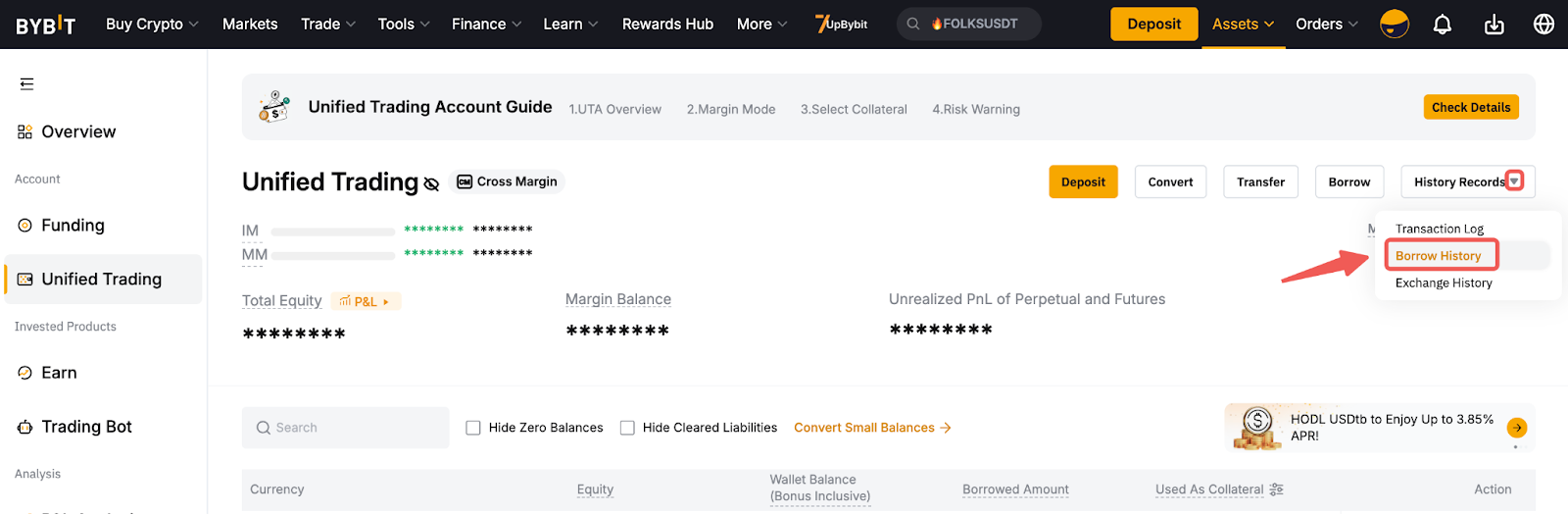1568x514 pixels.
Task: Select Borrow History from the menu
Action: 1438,256
